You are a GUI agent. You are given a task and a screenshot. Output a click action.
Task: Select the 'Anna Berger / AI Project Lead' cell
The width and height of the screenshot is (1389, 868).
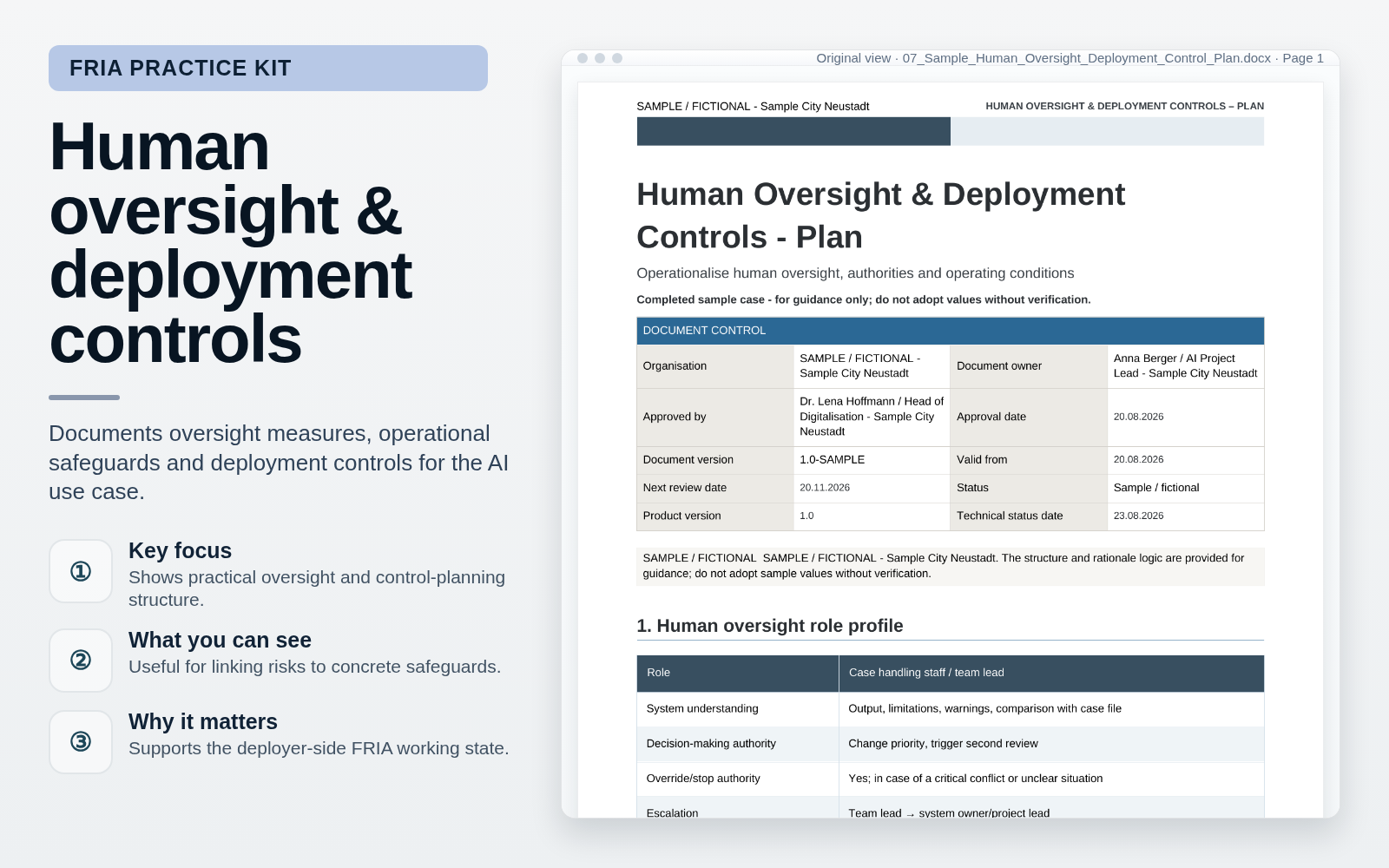(1185, 365)
